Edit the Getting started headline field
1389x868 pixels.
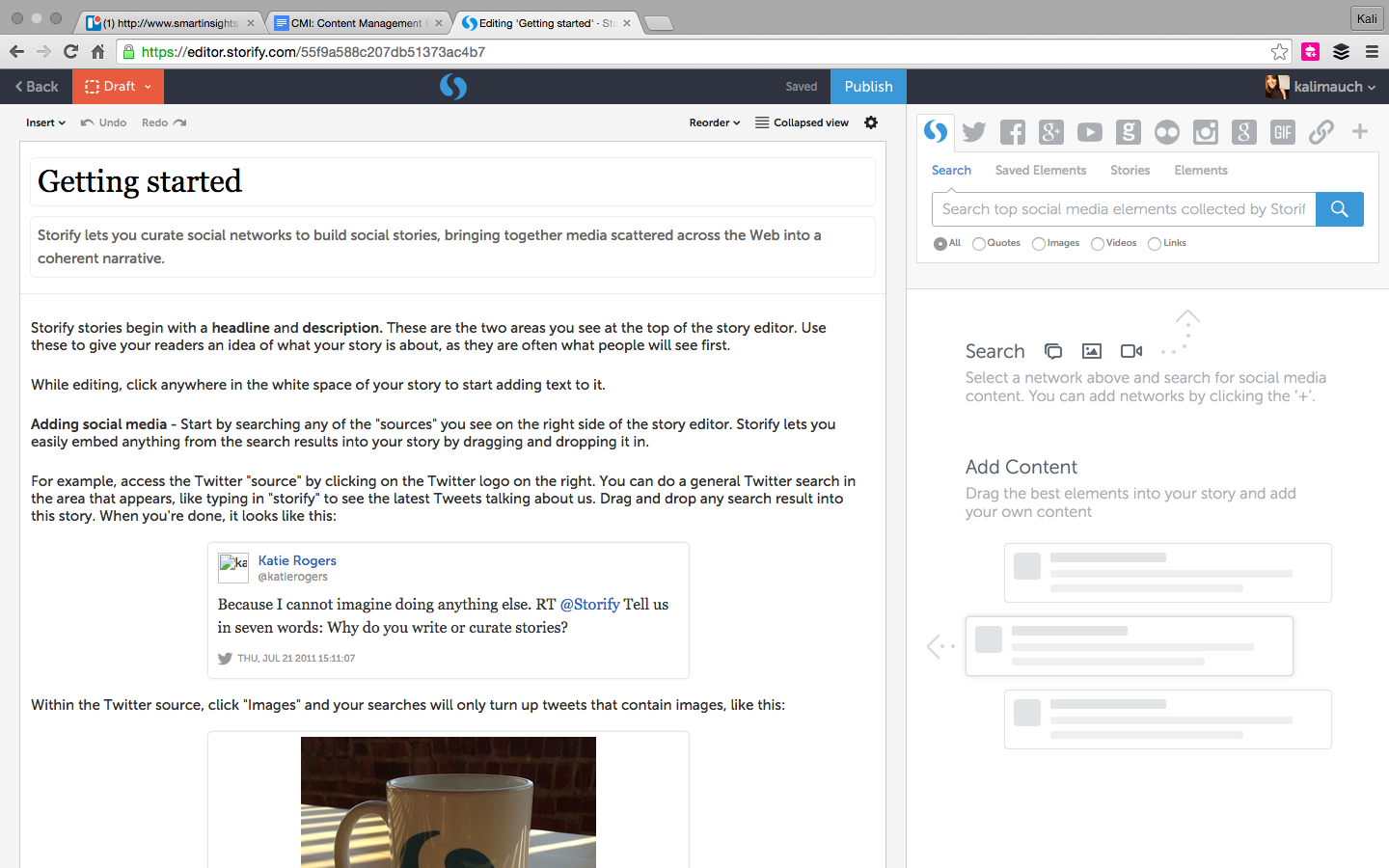(x=452, y=181)
